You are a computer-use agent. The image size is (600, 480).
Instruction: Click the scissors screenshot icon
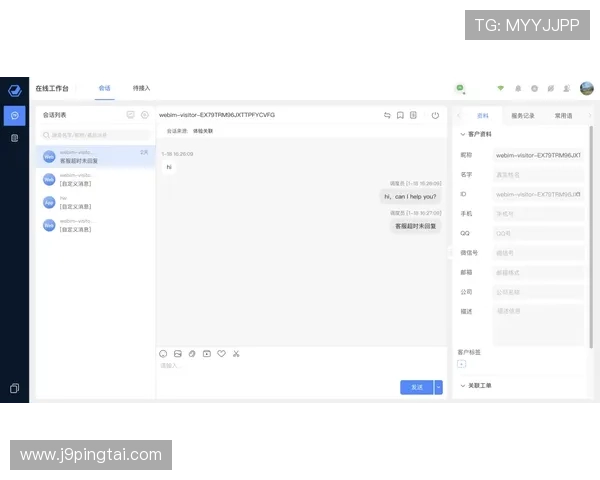tap(236, 353)
